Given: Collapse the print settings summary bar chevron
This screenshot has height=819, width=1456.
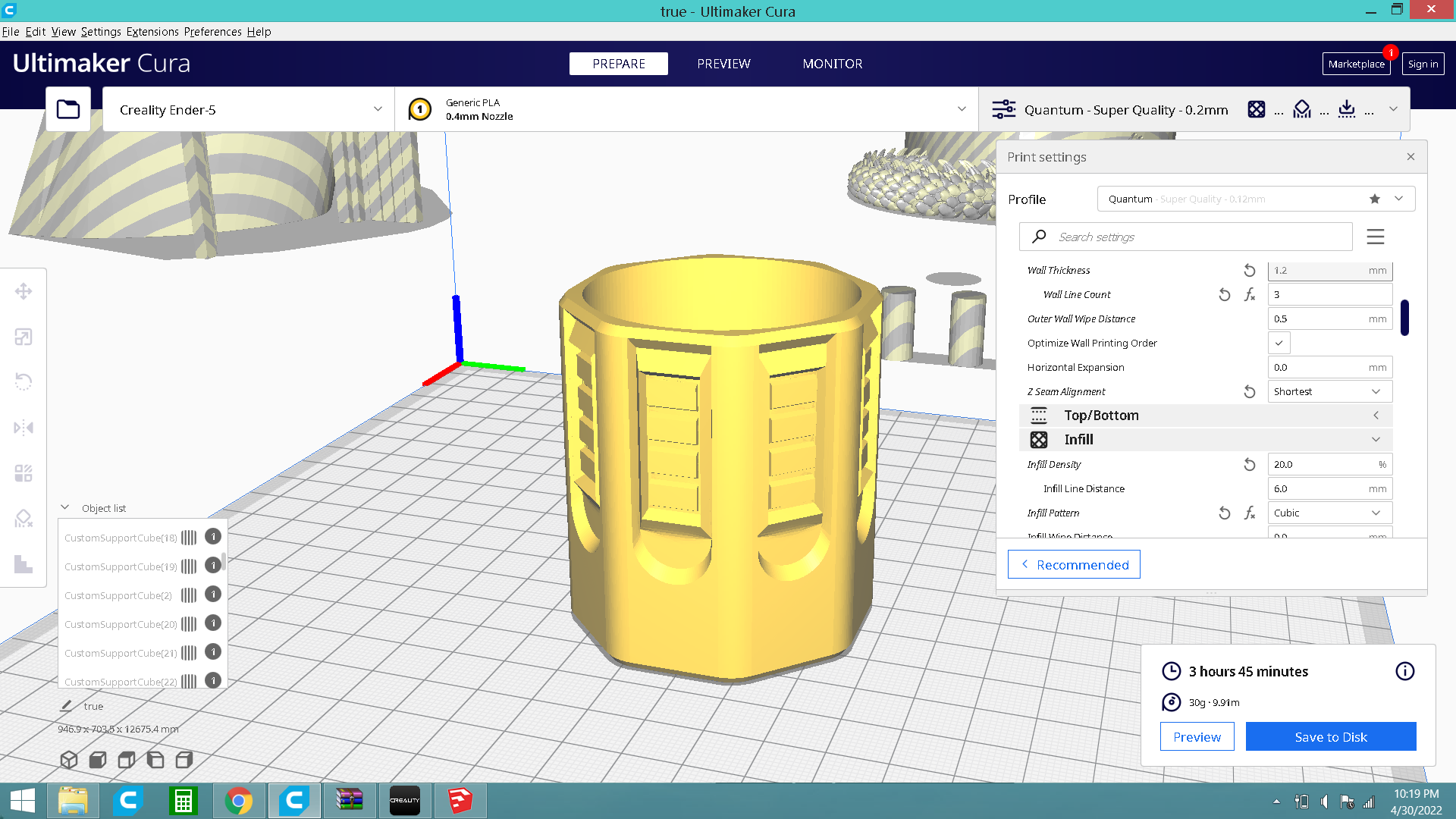Looking at the screenshot, I should click(1393, 109).
